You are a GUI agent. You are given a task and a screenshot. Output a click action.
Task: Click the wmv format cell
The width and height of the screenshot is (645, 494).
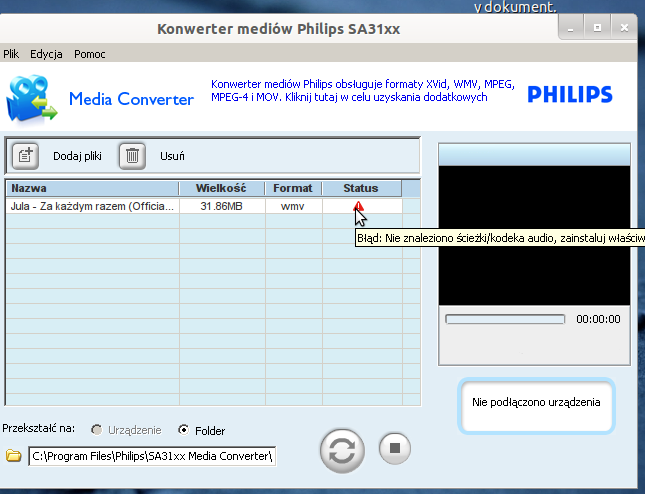pos(293,206)
